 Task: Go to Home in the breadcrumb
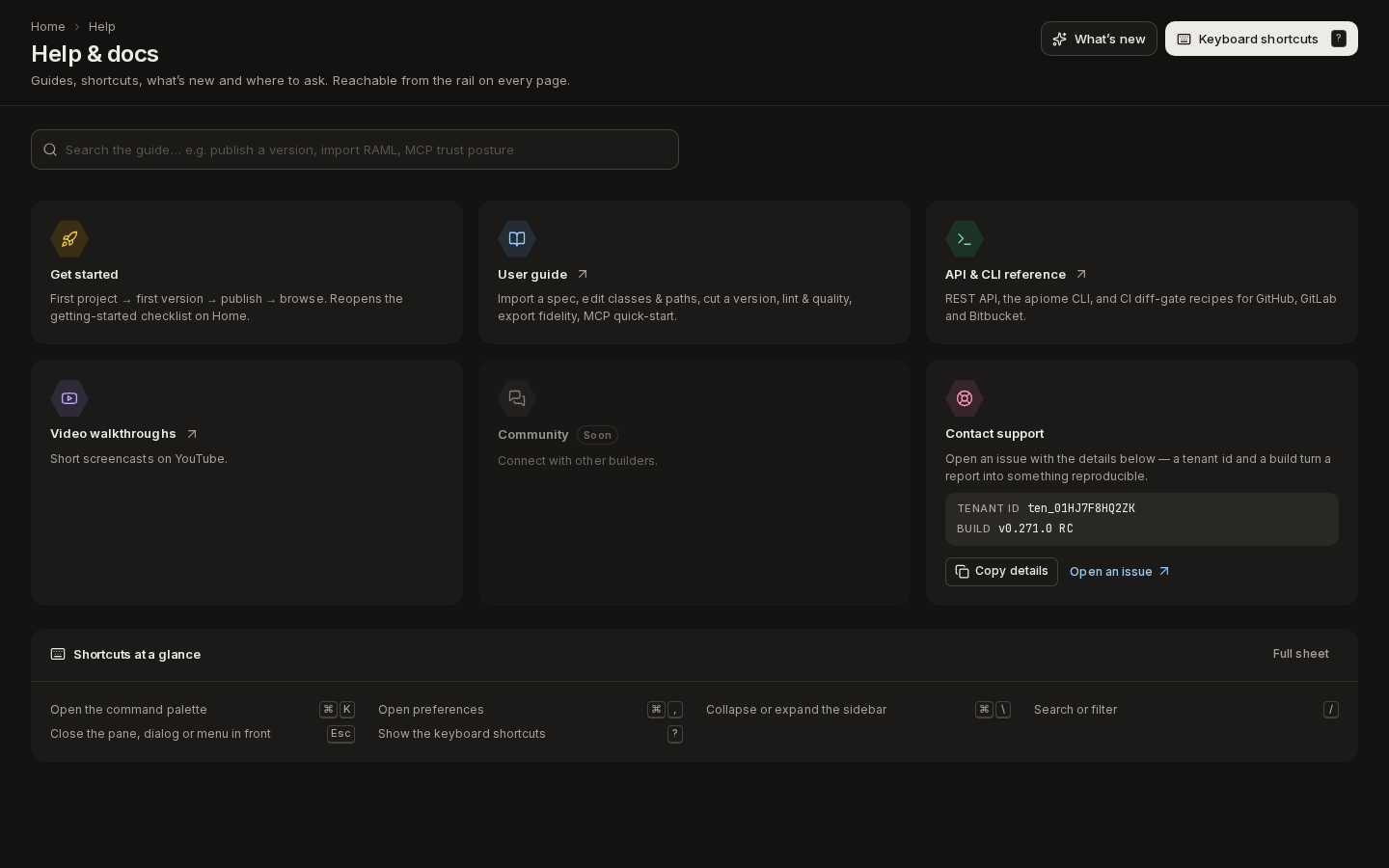tap(48, 27)
